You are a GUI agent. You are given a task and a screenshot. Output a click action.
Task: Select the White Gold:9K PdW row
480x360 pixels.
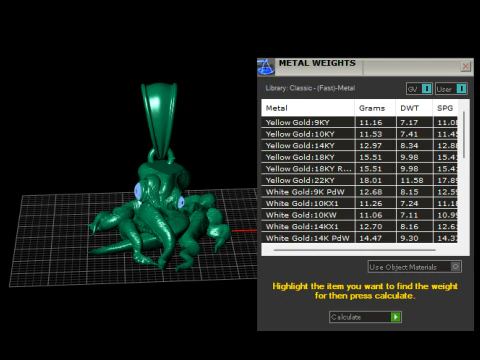click(359, 192)
